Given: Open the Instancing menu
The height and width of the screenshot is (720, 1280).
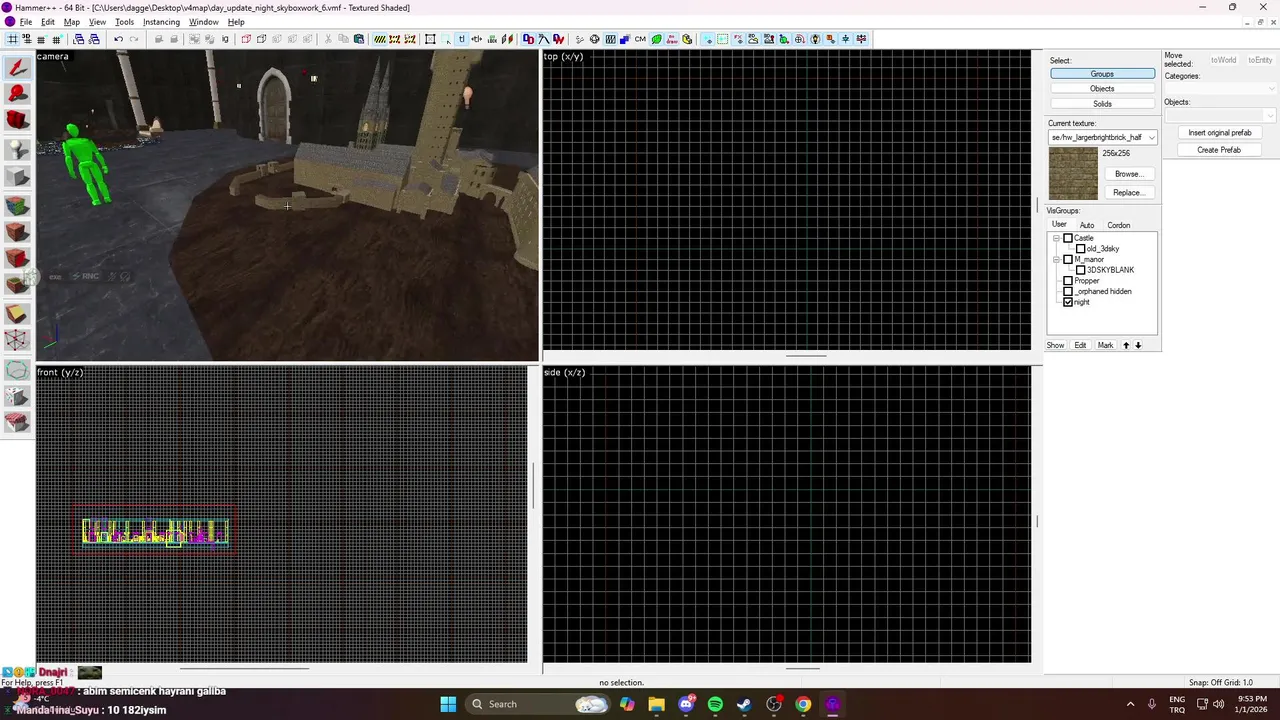Looking at the screenshot, I should point(161,22).
